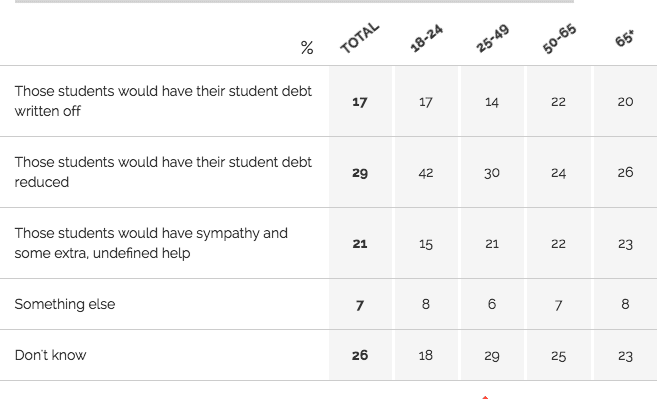The width and height of the screenshot is (657, 399).
Task: Click the gray scrollbar bar above the table
Action: pyautogui.click(x=294, y=1)
